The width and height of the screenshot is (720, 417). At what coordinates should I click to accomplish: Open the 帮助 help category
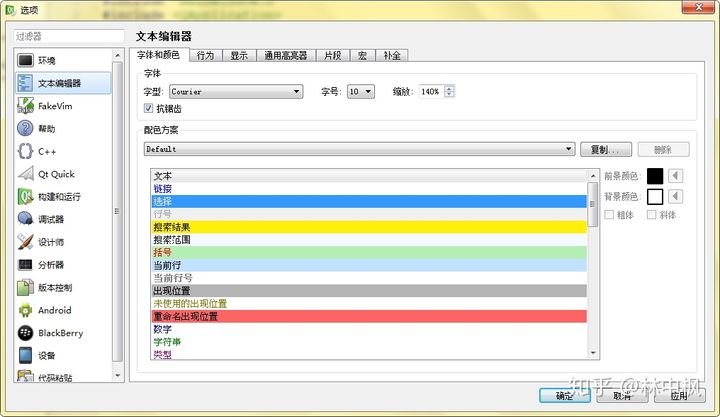pos(46,129)
